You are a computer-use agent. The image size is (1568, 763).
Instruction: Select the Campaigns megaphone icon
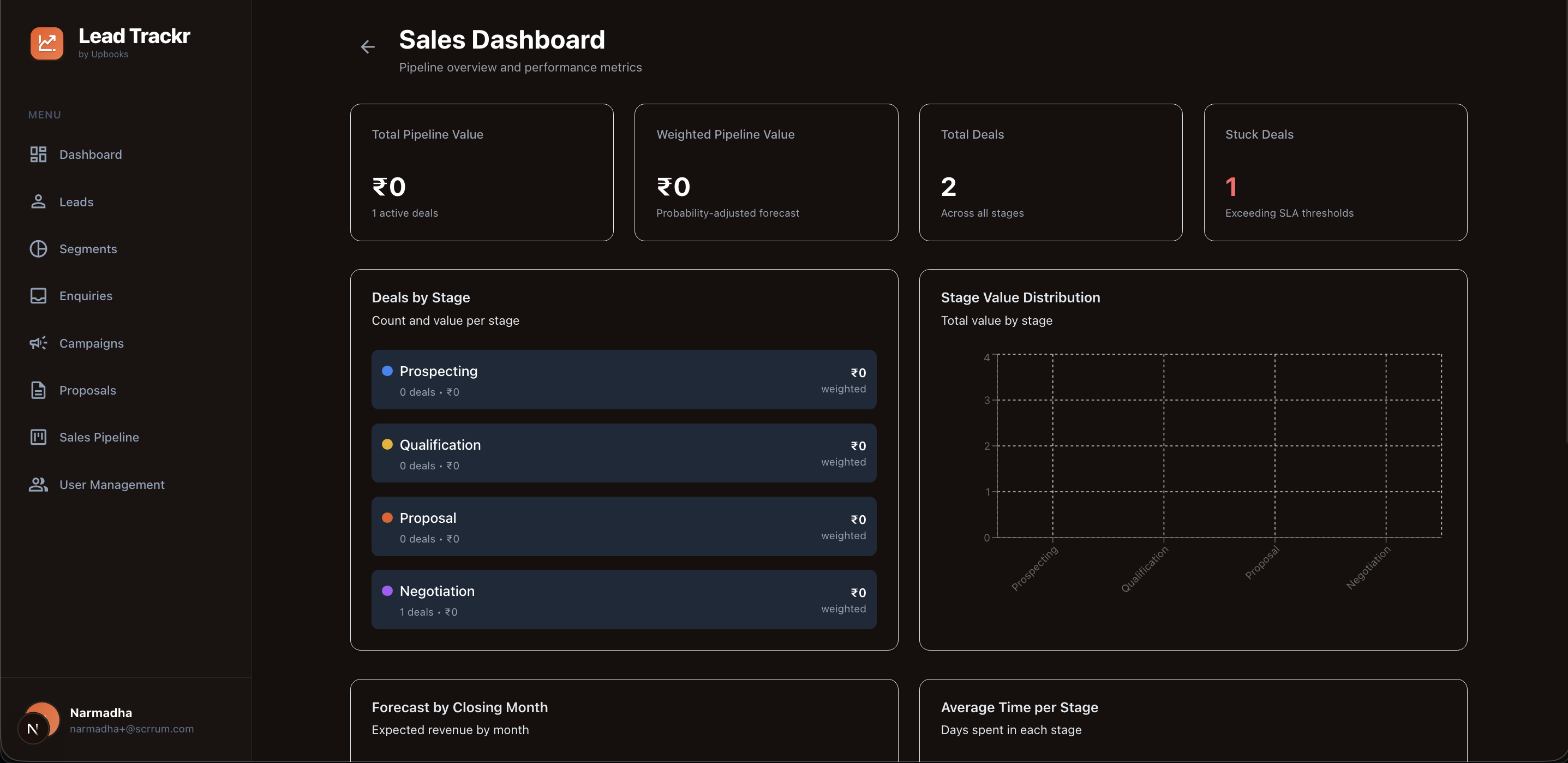(38, 342)
